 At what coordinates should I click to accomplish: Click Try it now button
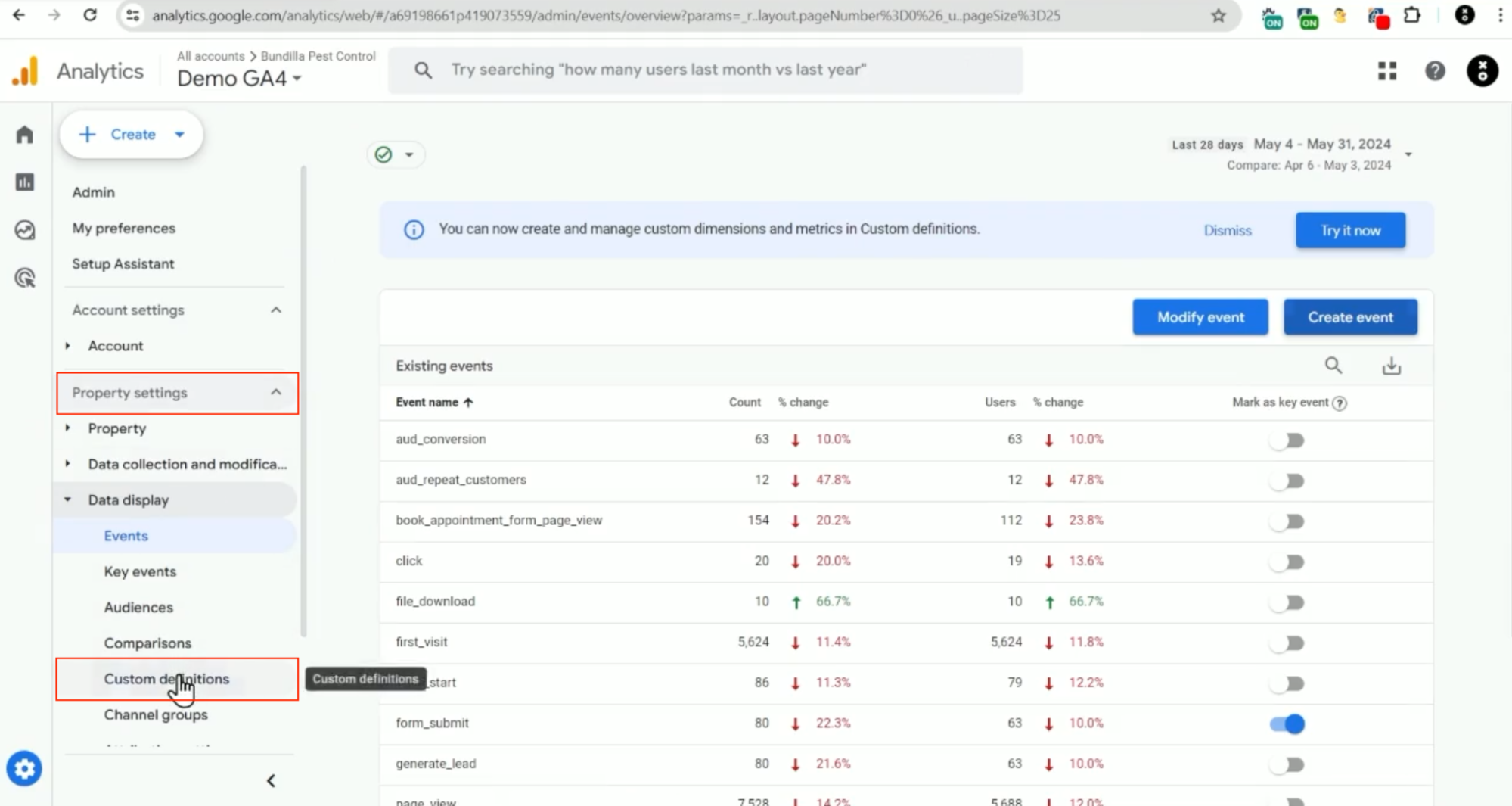[1350, 230]
